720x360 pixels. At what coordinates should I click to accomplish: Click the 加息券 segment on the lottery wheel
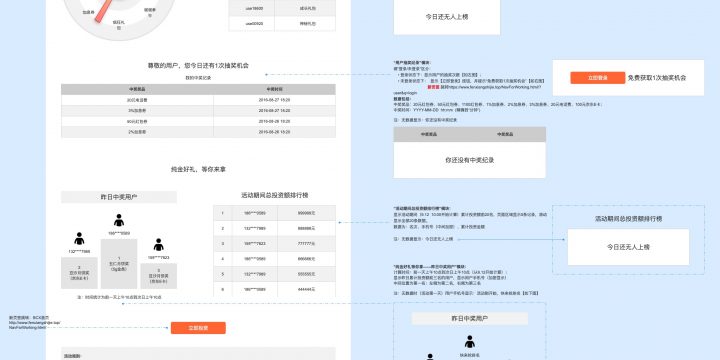89,12
